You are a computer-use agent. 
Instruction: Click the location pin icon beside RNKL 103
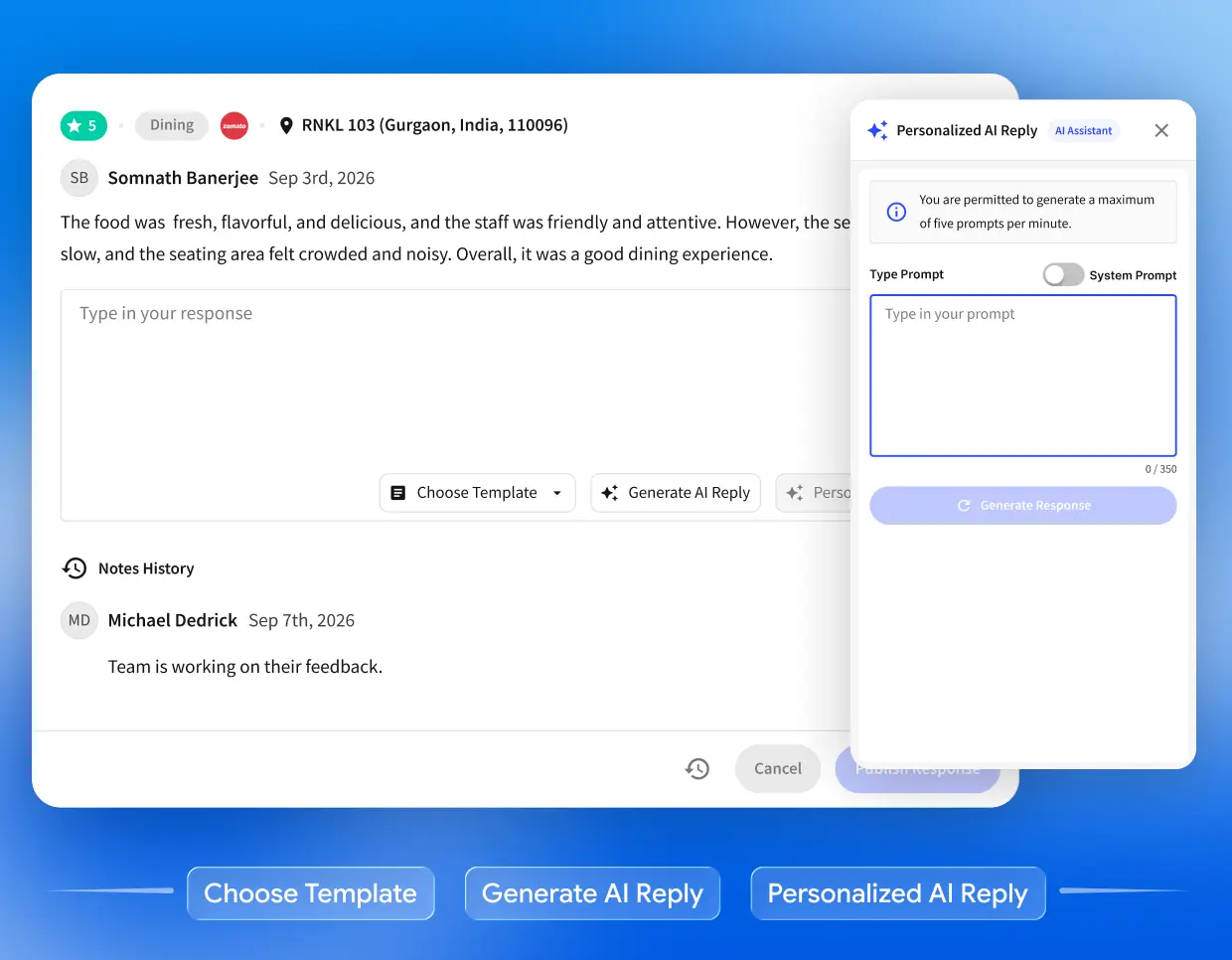coord(286,125)
